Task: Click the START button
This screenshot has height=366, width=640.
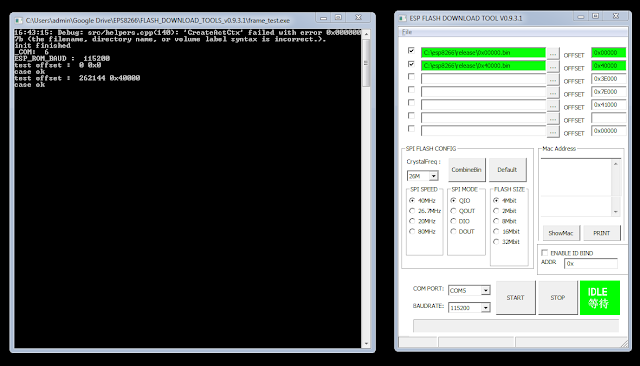Action: click(516, 297)
